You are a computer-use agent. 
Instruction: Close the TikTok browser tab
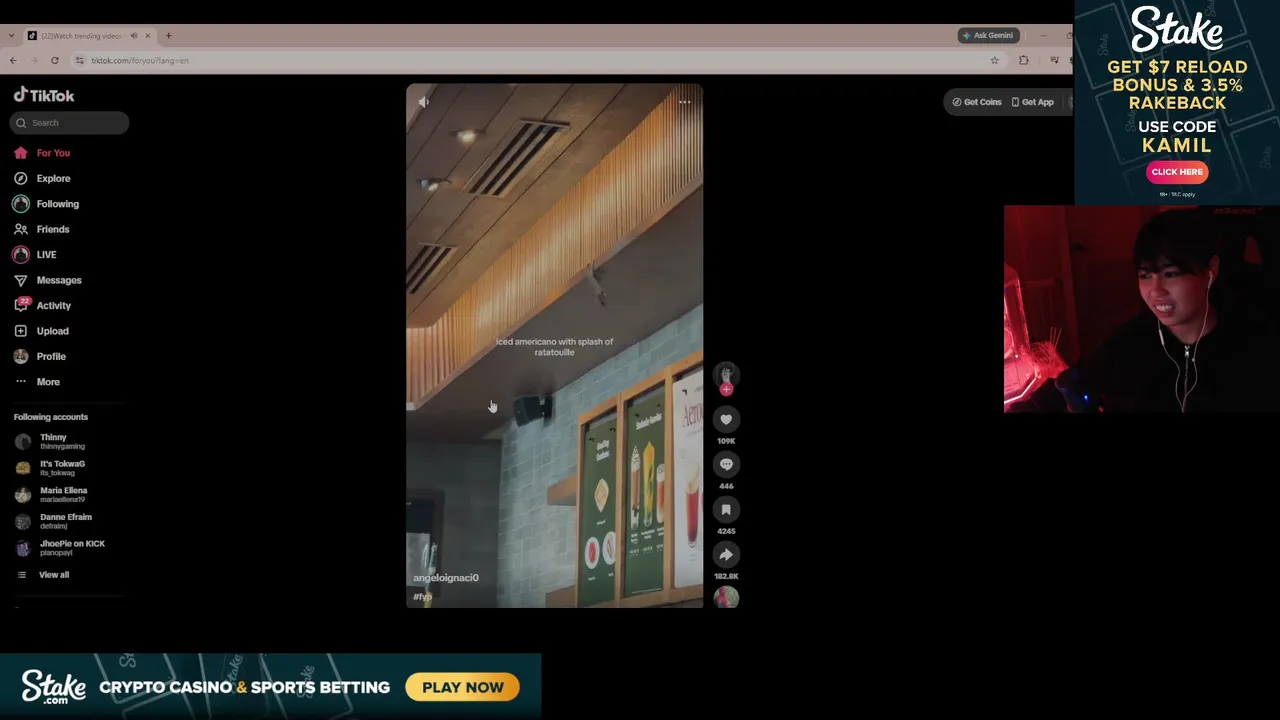pos(147,36)
